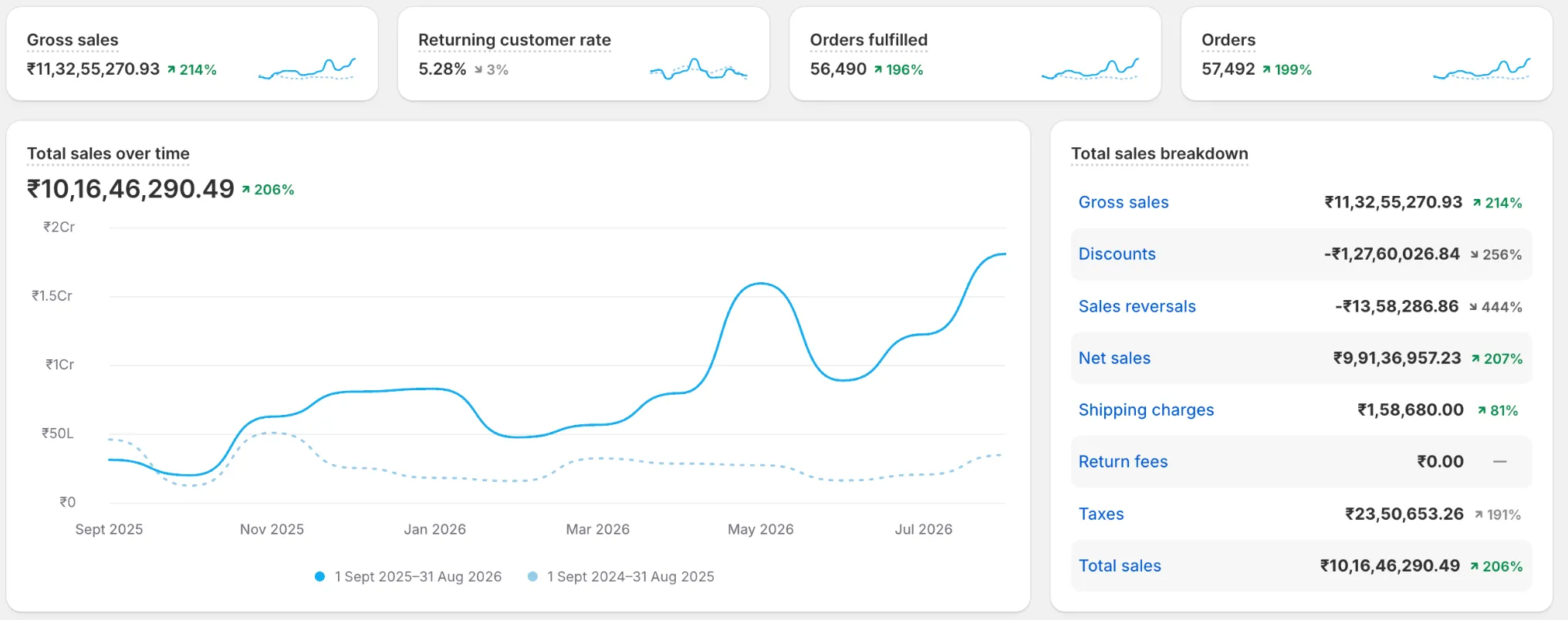Click the 56,490 orders fulfilled value
This screenshot has height=620, width=1568.
point(838,69)
